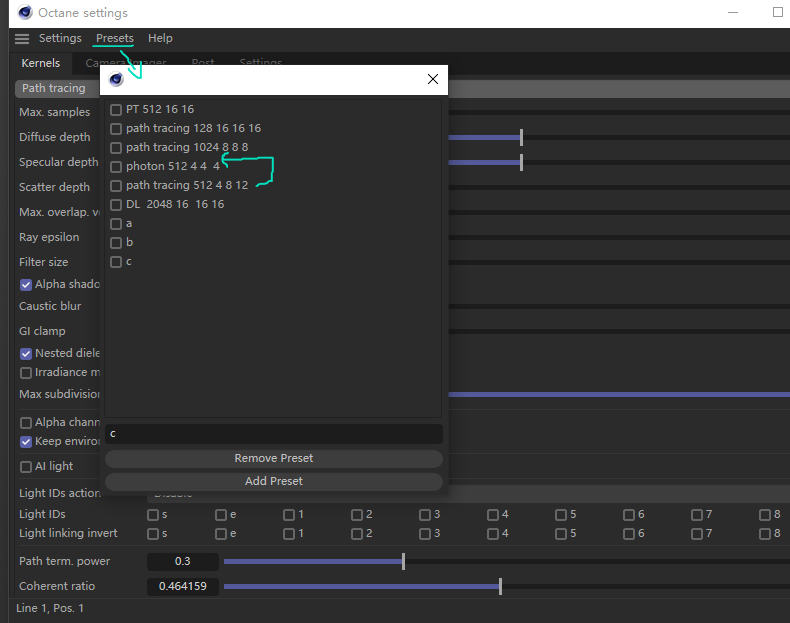Open the hamburger menu icon

22,39
